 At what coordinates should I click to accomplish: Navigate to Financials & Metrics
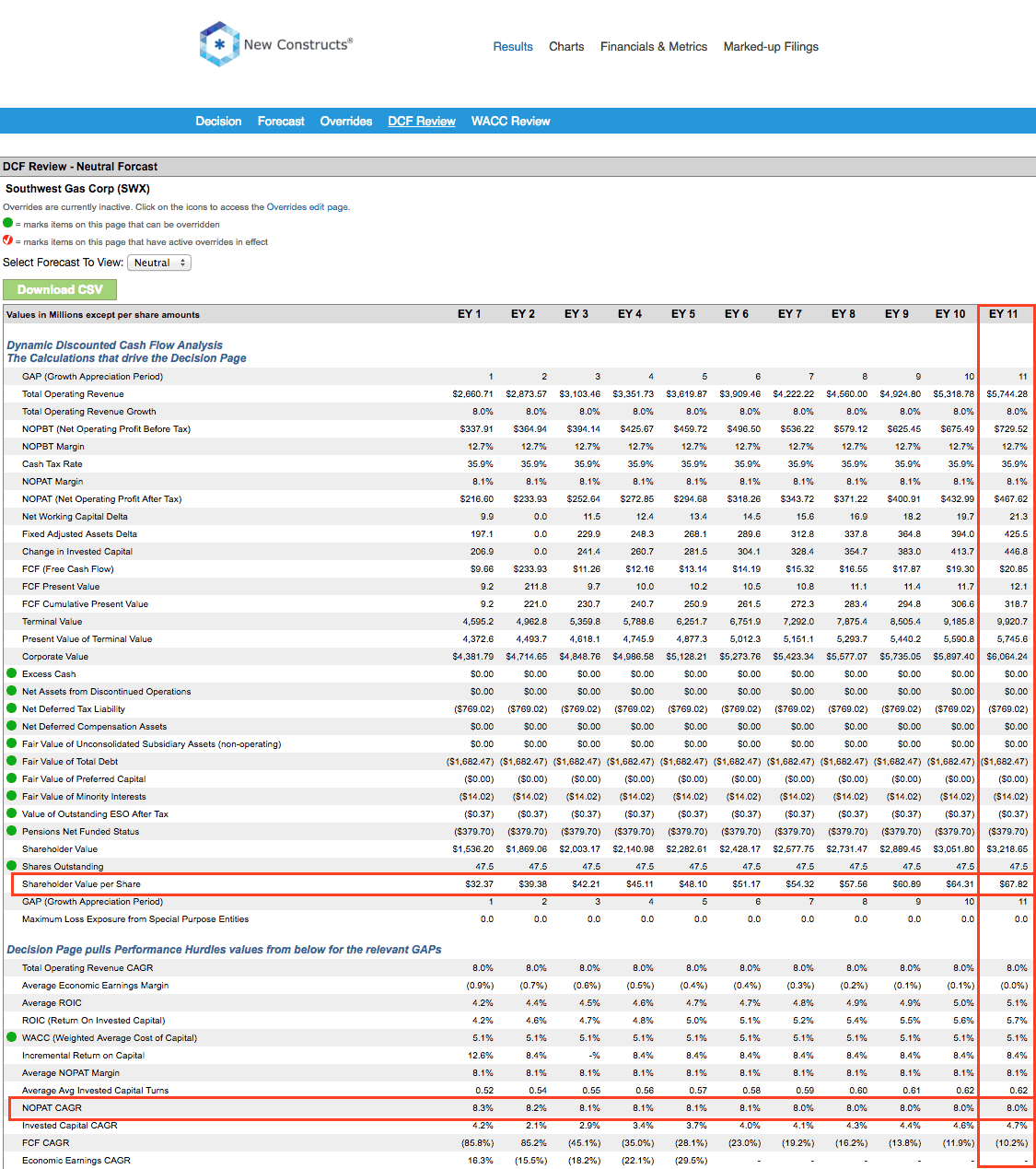pos(654,46)
